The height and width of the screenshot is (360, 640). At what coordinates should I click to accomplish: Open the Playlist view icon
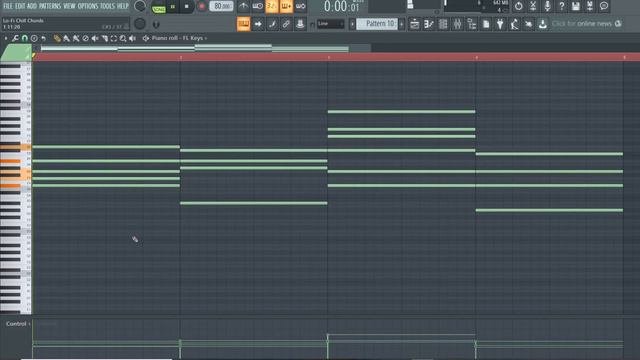coord(414,24)
